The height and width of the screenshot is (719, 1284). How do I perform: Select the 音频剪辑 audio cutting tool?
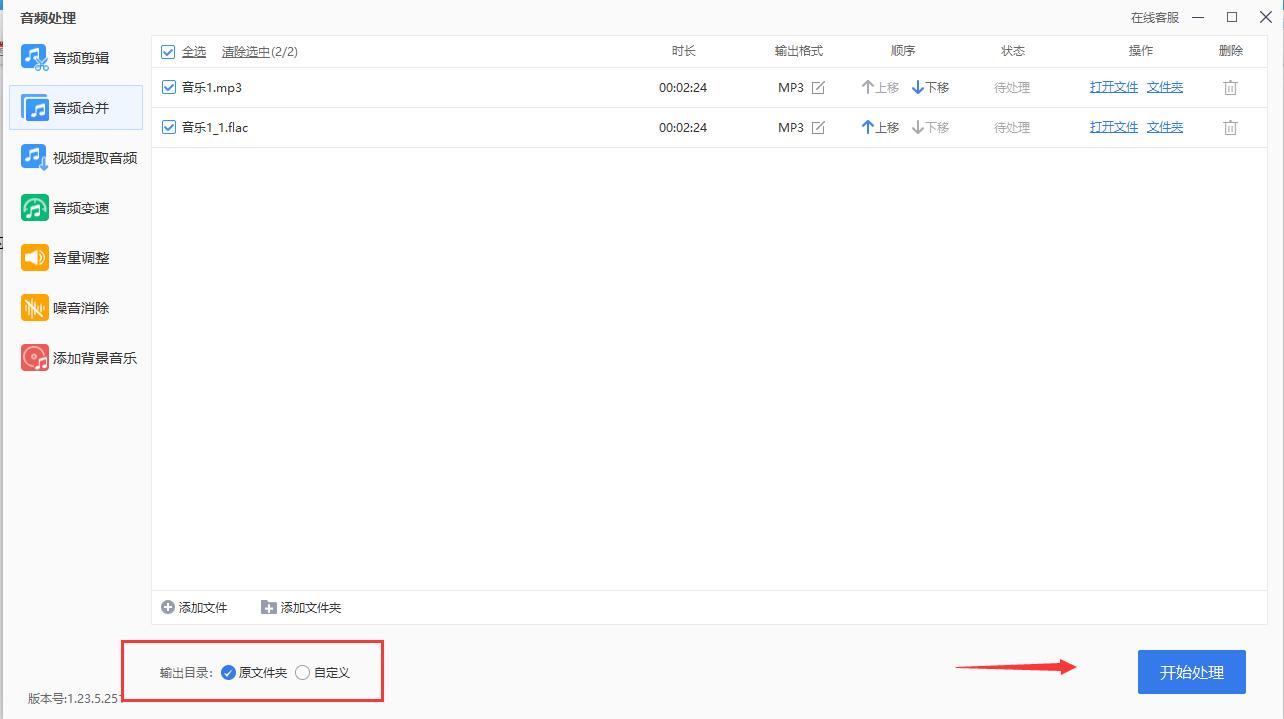pos(76,57)
